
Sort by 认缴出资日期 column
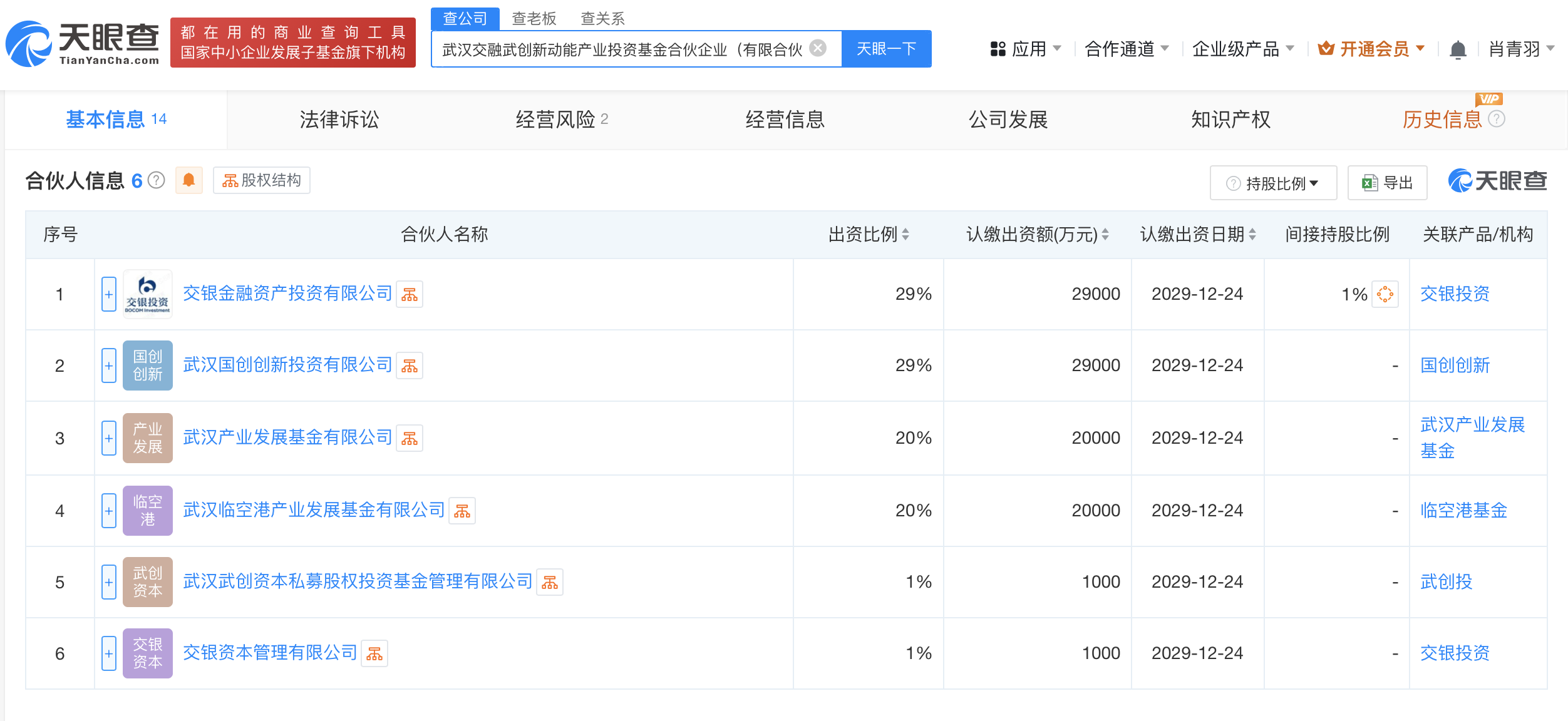(1252, 235)
